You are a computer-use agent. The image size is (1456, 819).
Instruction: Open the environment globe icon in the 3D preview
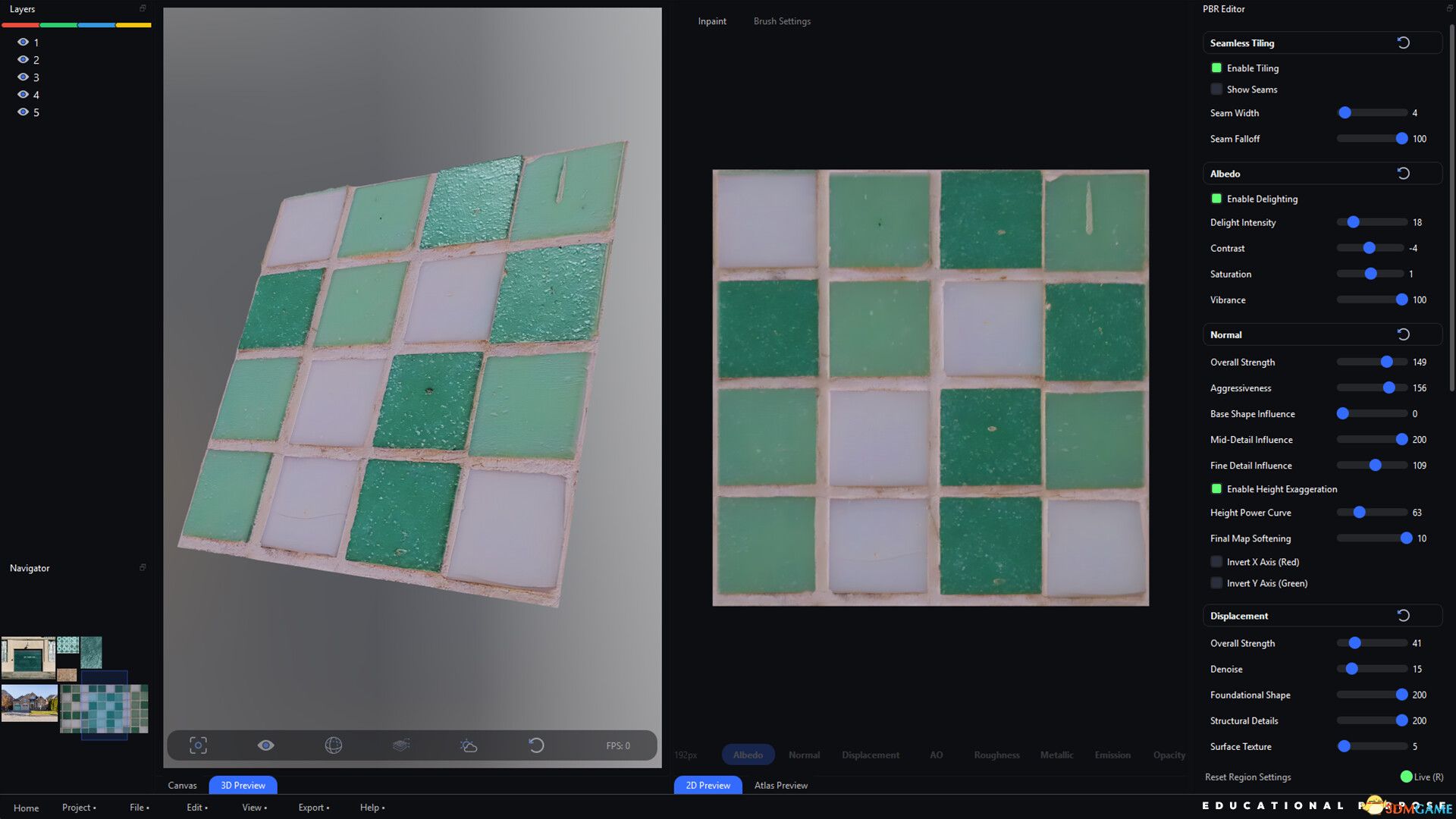point(334,745)
